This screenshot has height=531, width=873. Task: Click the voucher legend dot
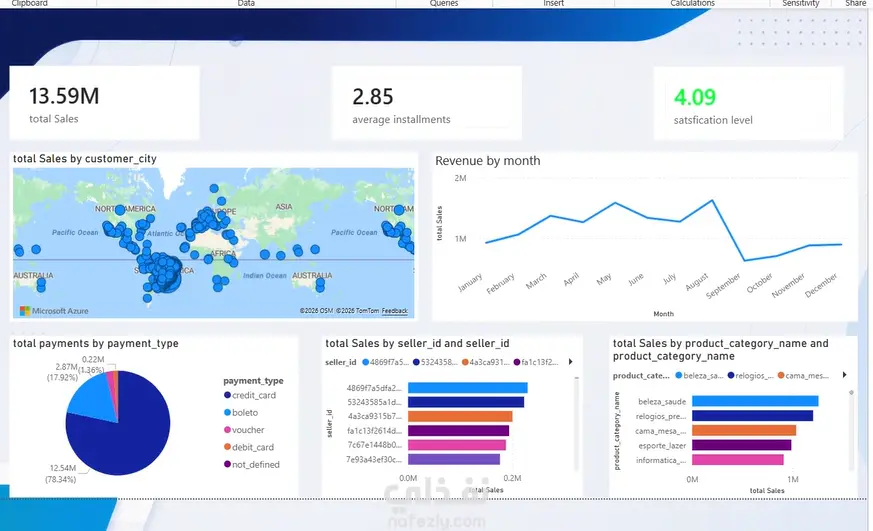click(227, 430)
